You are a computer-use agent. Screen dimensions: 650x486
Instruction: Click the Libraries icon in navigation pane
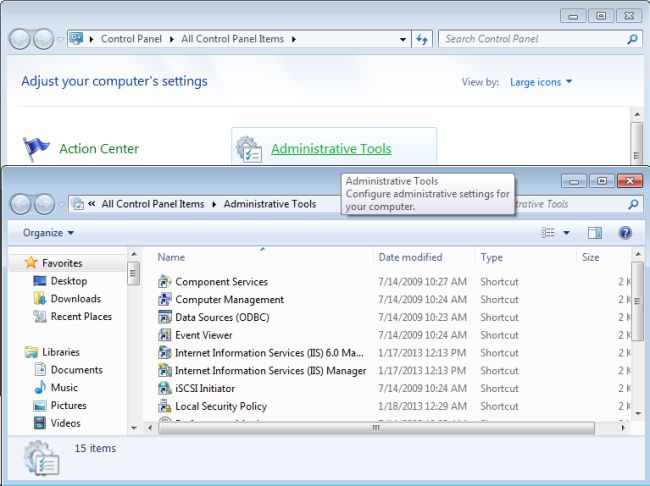tap(31, 352)
